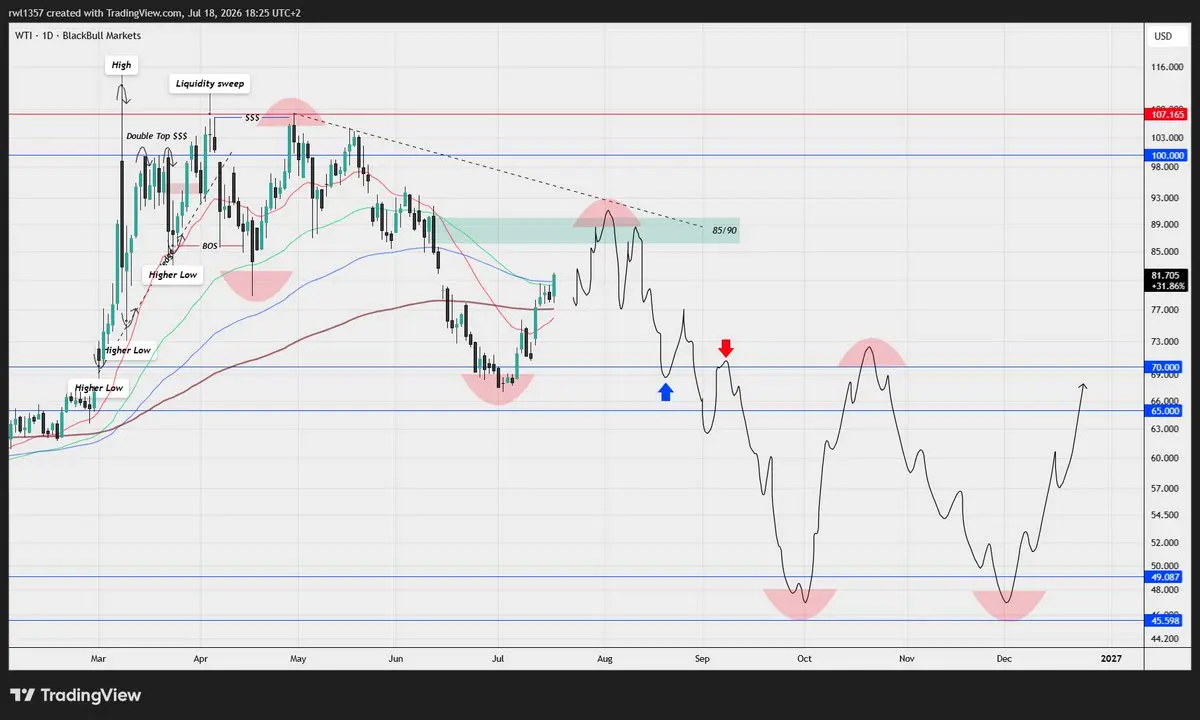
Task: Click the Jul label on time axis
Action: coord(499,659)
